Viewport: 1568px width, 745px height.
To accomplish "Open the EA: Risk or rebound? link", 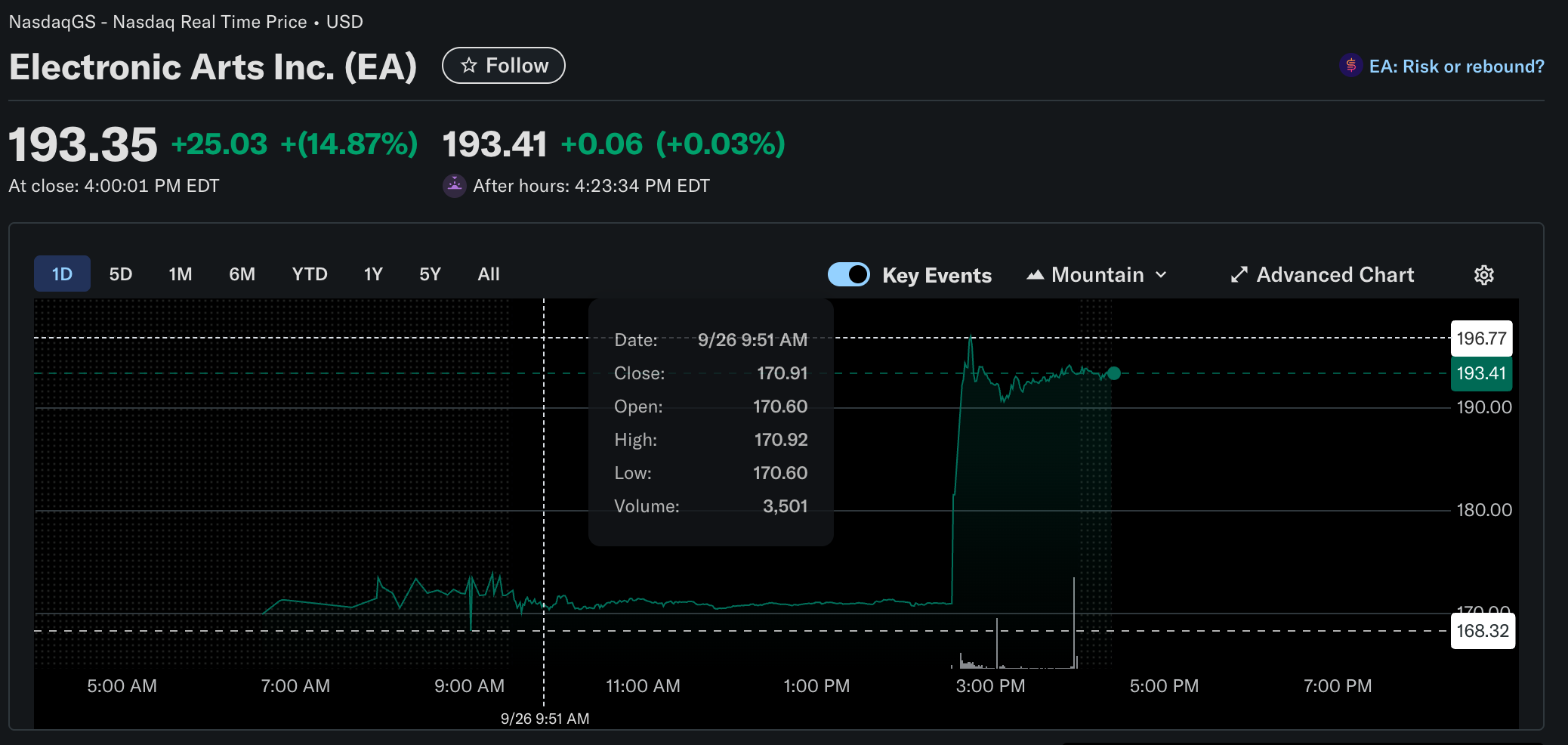I will [1455, 66].
